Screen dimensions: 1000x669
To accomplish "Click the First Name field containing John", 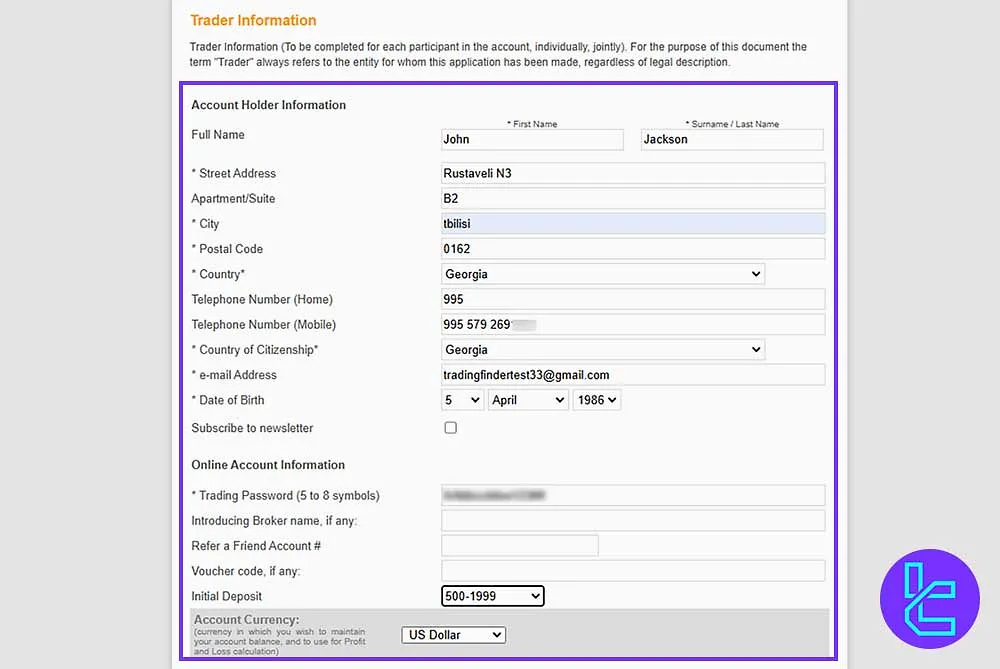I will tap(532, 140).
